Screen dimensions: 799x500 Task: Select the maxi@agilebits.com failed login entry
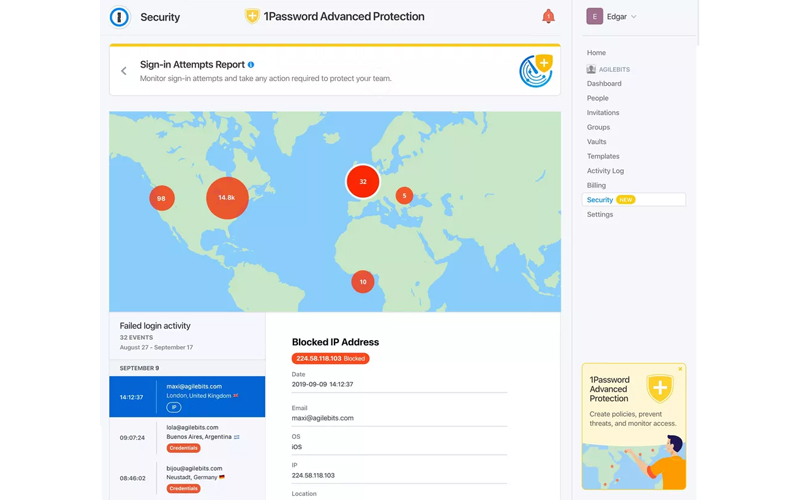point(187,396)
